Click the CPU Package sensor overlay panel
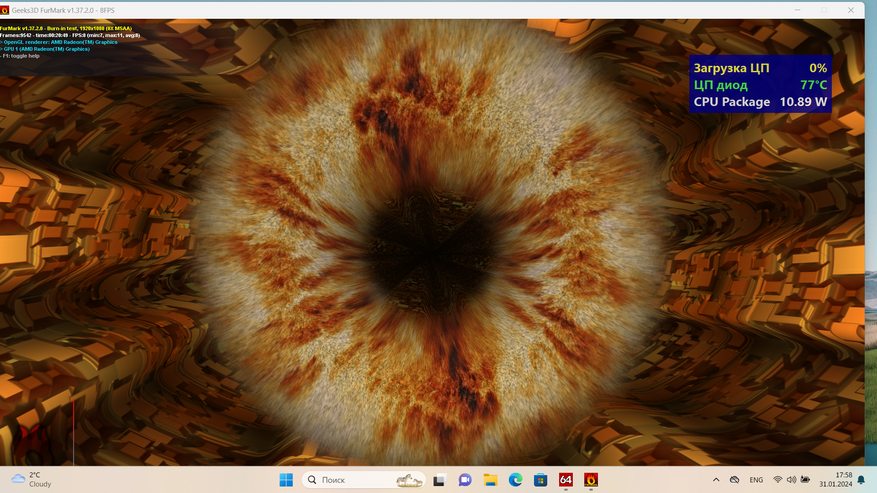877x493 pixels. tap(760, 85)
